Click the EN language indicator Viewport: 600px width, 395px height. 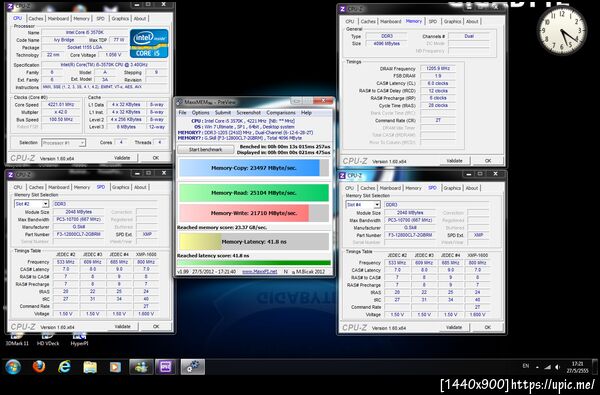pyautogui.click(x=526, y=366)
